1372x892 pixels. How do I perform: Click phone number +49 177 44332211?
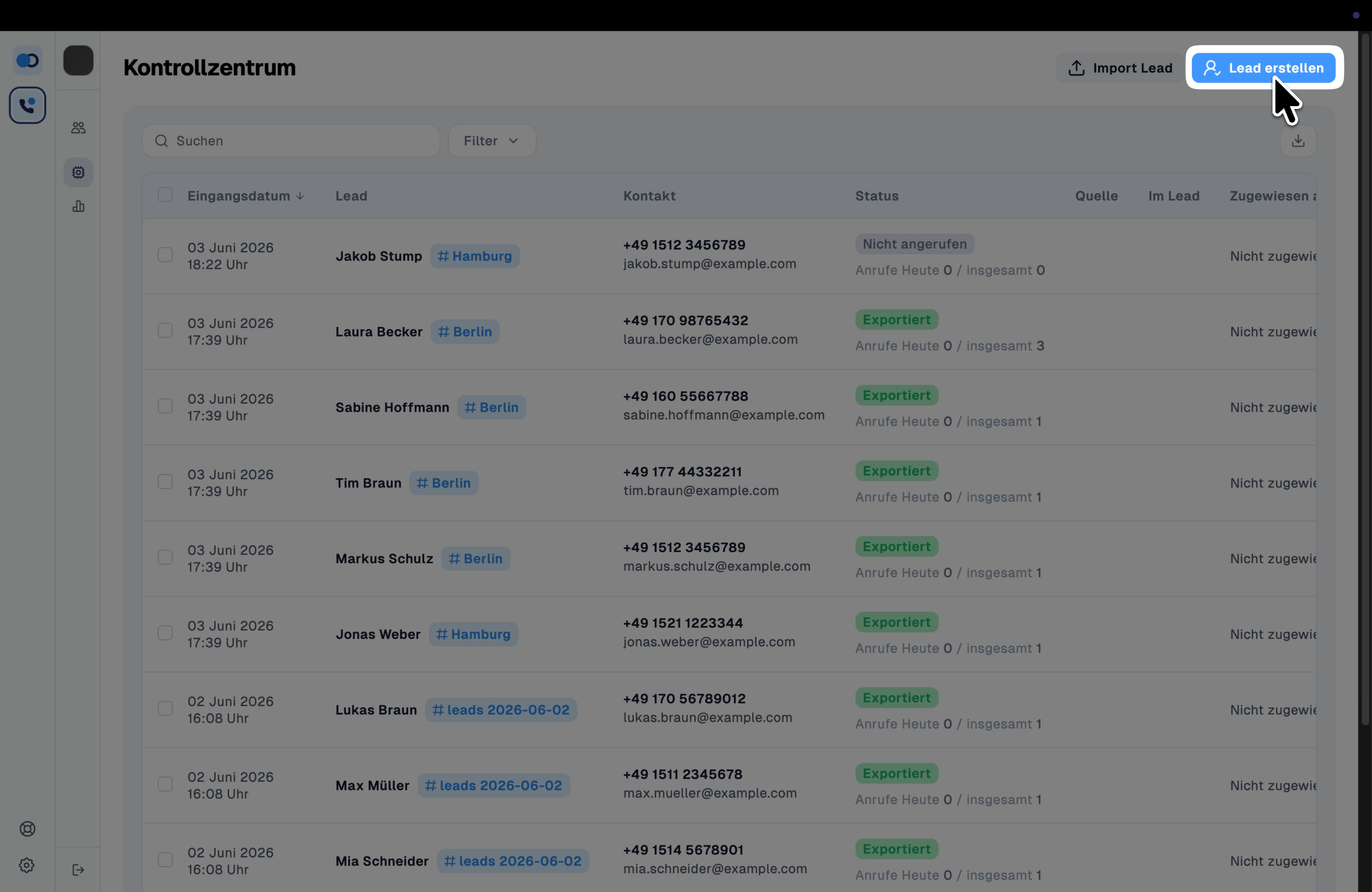682,472
